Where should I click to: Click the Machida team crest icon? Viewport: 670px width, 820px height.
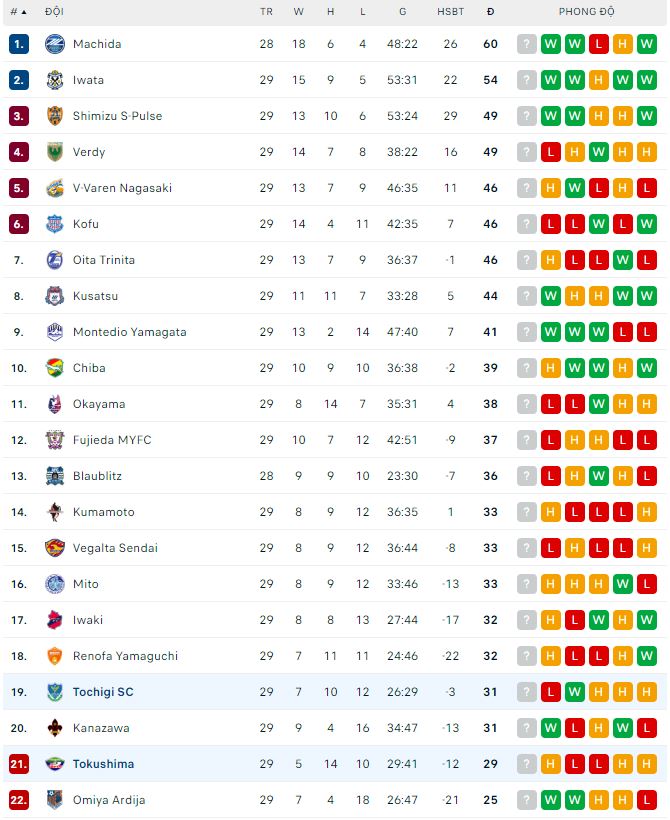point(54,44)
